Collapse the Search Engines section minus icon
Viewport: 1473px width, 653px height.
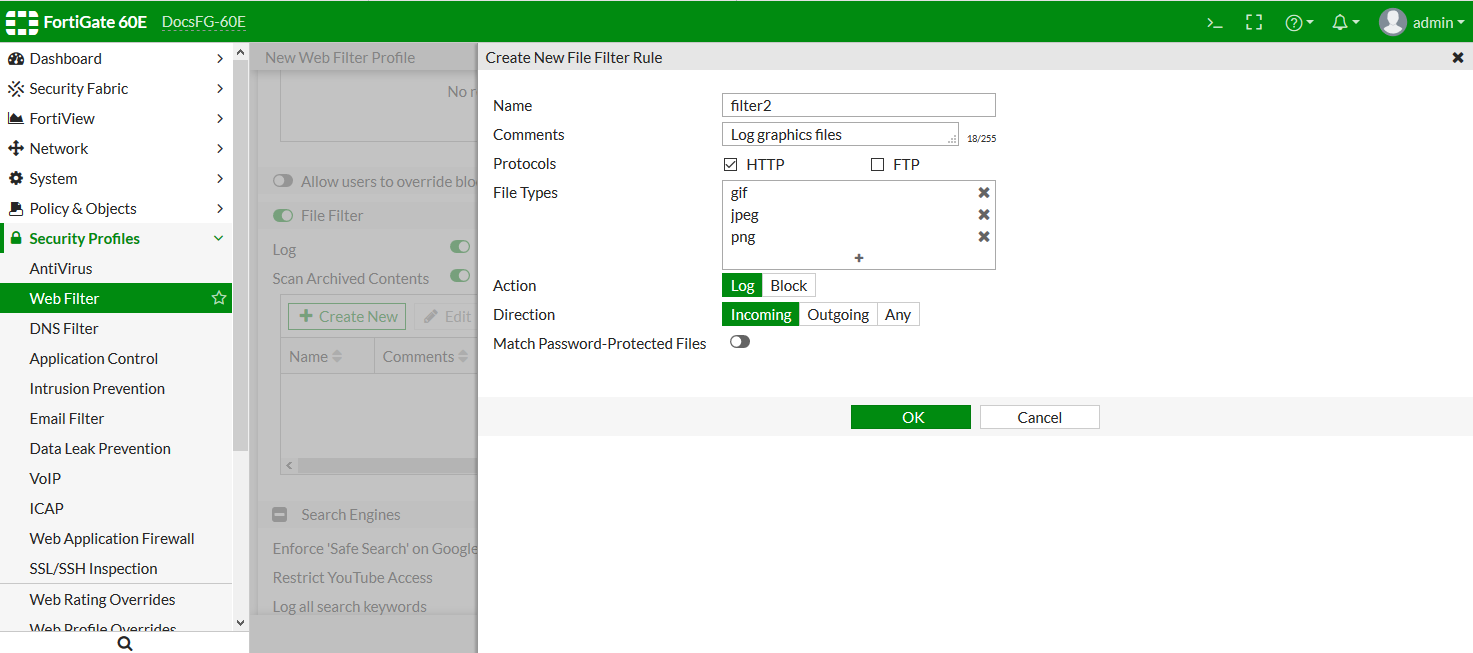[x=281, y=515]
